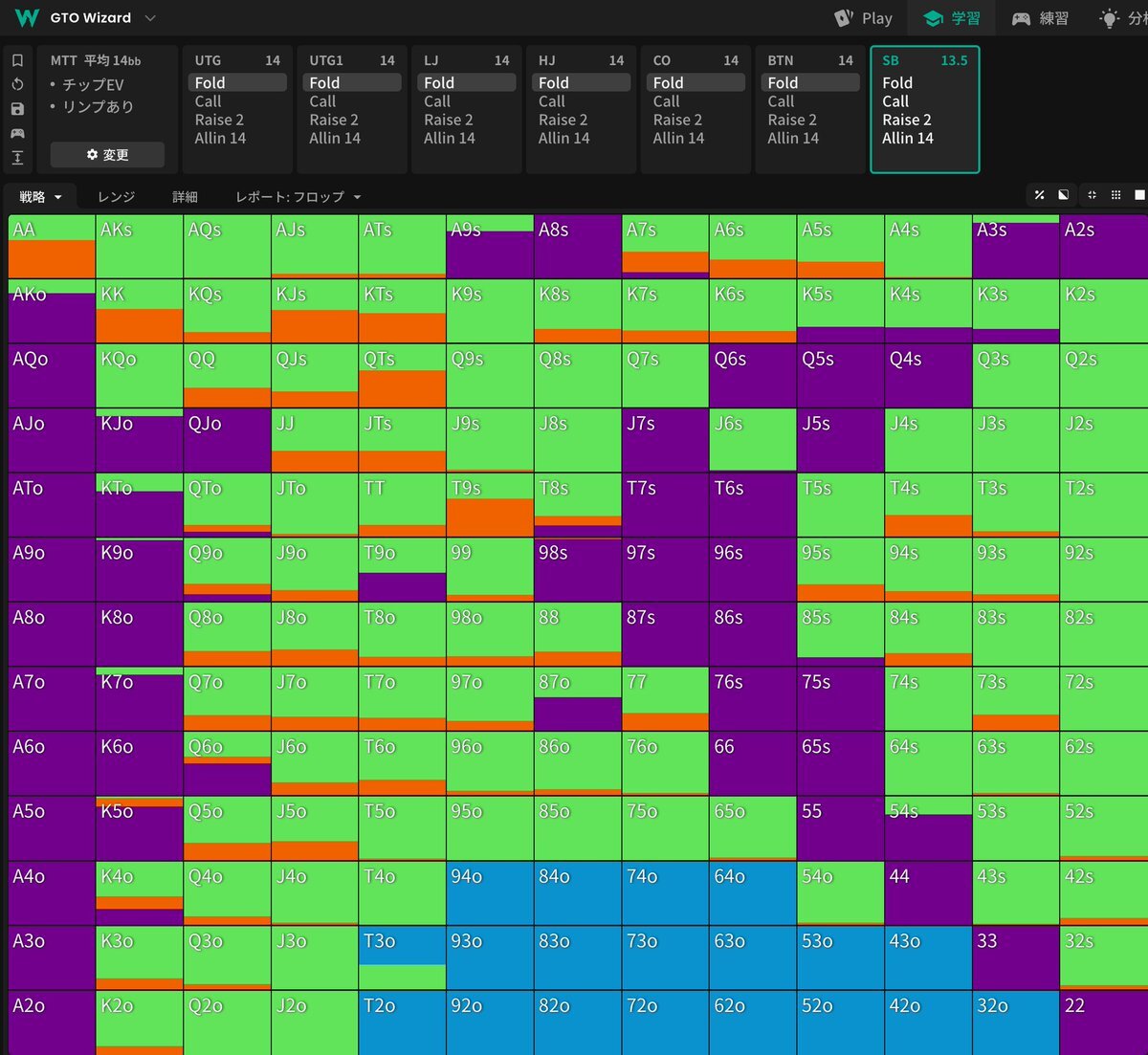Select UTG Fold action
This screenshot has width=1148, height=1055.
(236, 83)
